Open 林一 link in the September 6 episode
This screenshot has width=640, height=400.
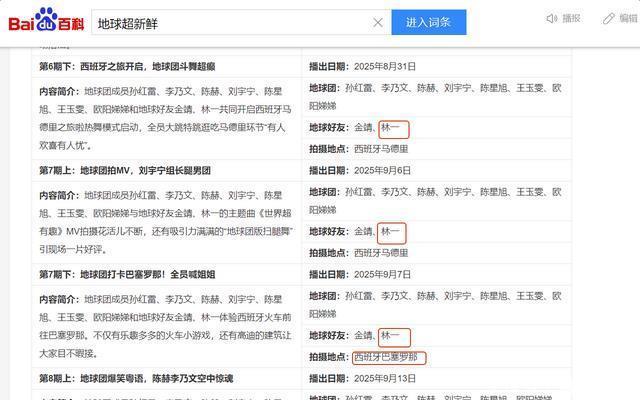tap(392, 232)
